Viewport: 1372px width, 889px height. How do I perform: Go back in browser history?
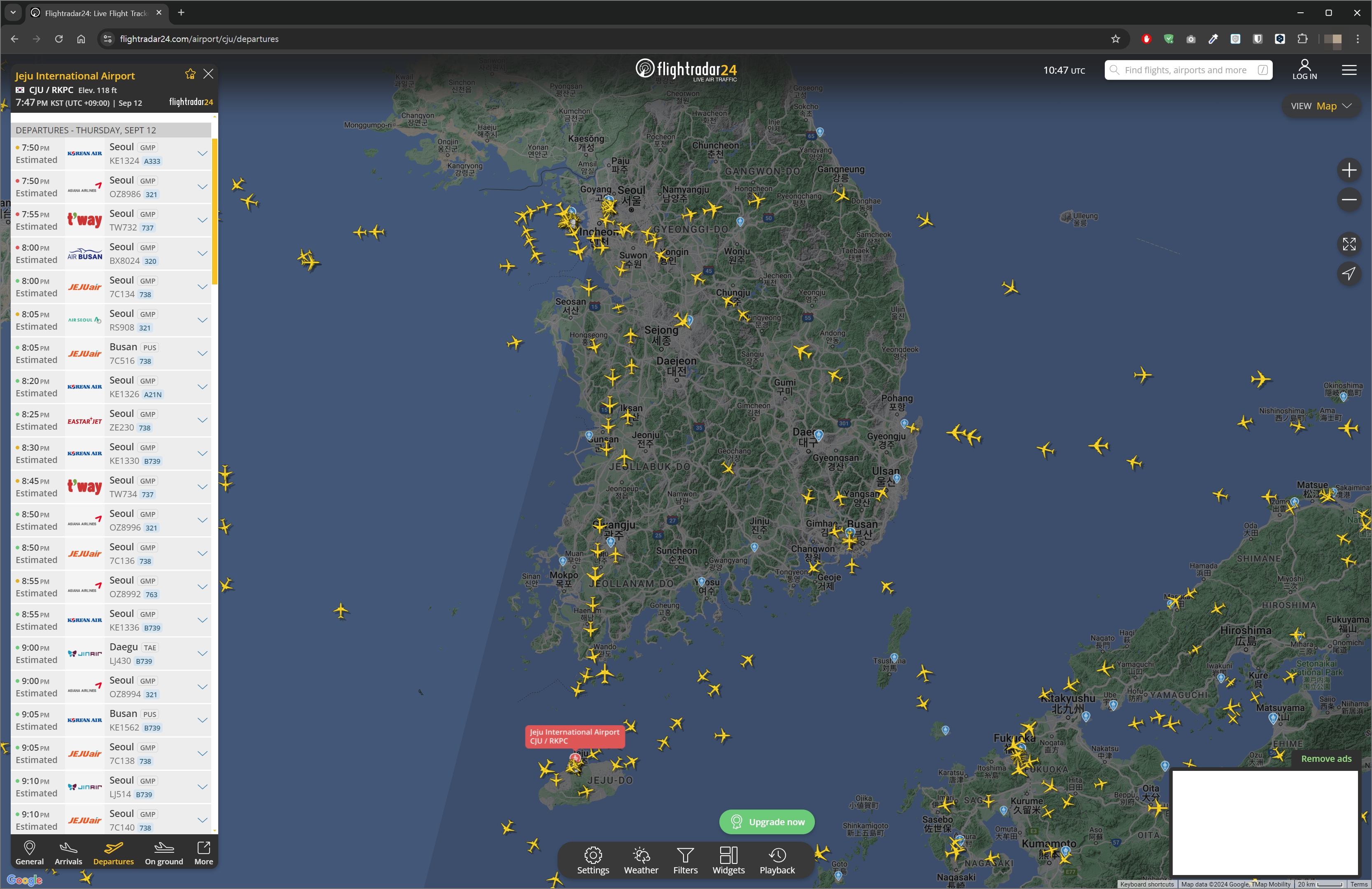tap(14, 39)
